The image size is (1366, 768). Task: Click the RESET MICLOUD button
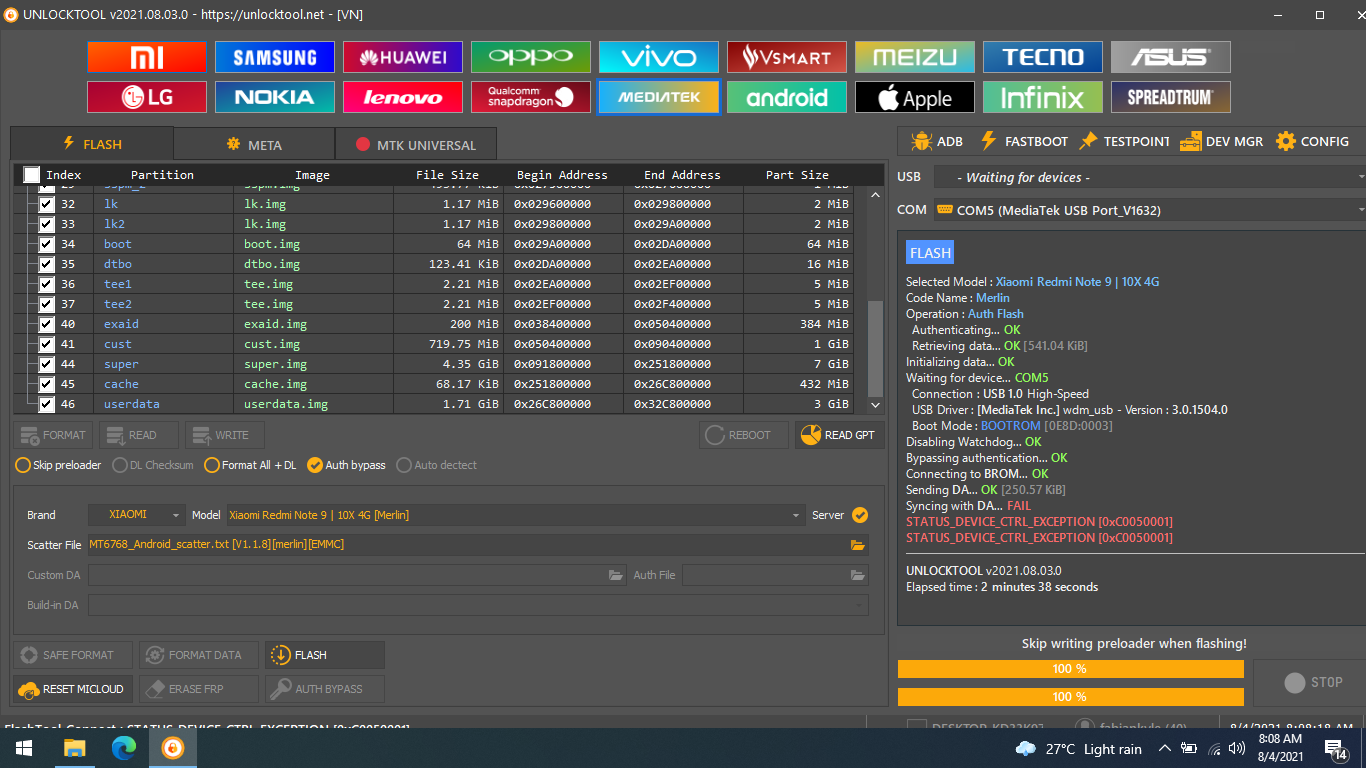click(72, 689)
